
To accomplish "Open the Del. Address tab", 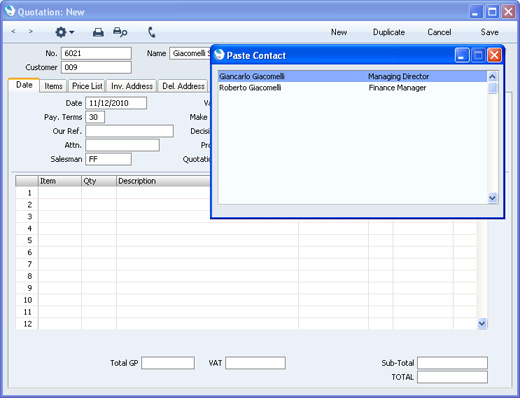I will [x=183, y=86].
